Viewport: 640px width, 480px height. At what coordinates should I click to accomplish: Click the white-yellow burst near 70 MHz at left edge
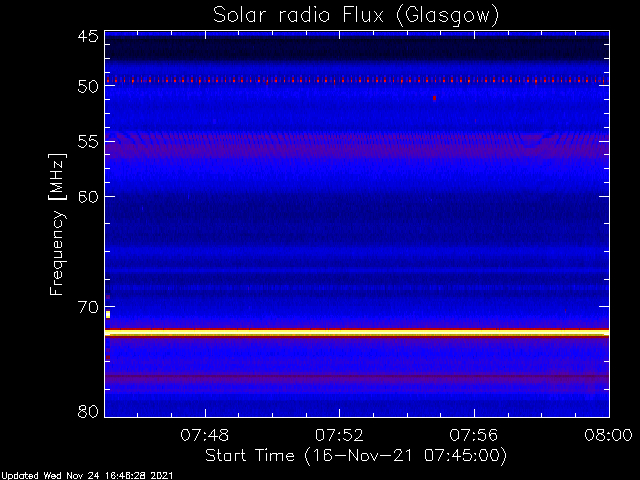click(108, 314)
